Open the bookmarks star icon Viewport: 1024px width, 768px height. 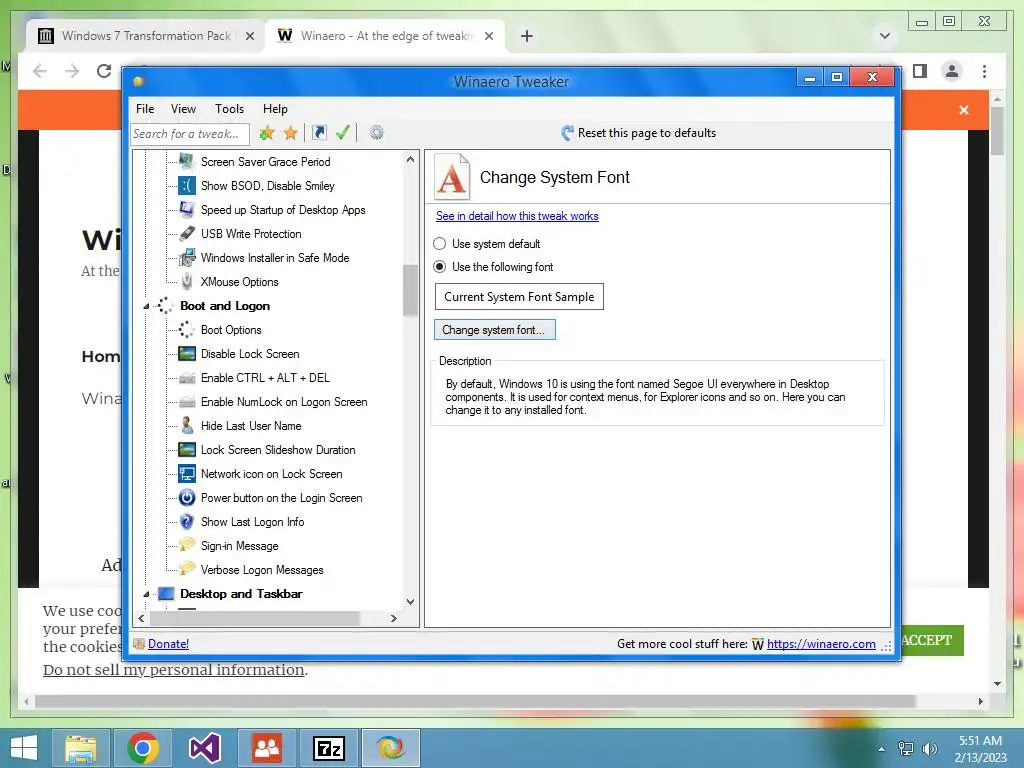pyautogui.click(x=291, y=133)
